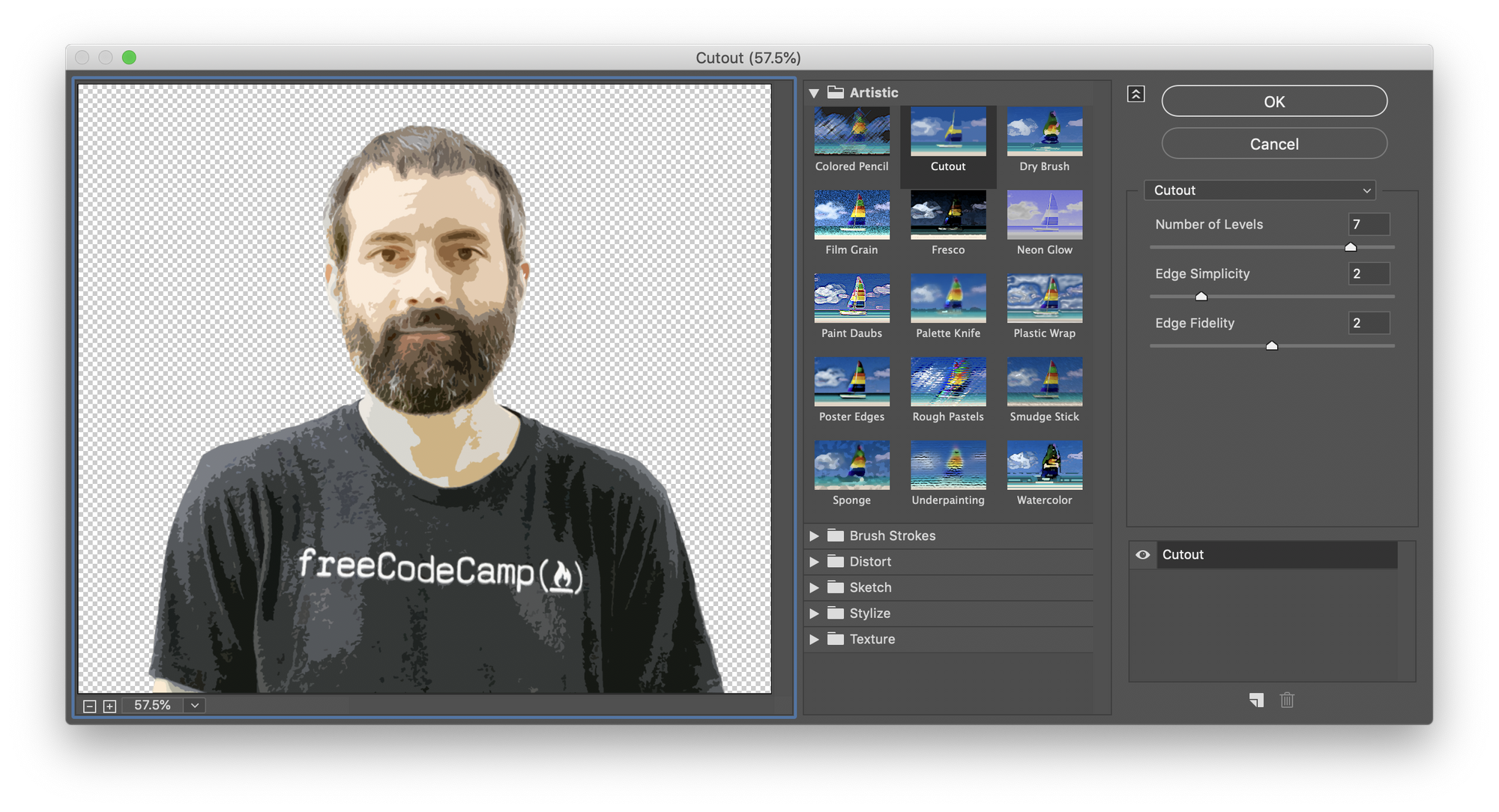Viewport: 1499px width, 812px height.
Task: Click the Sketch folder icon
Action: point(836,587)
